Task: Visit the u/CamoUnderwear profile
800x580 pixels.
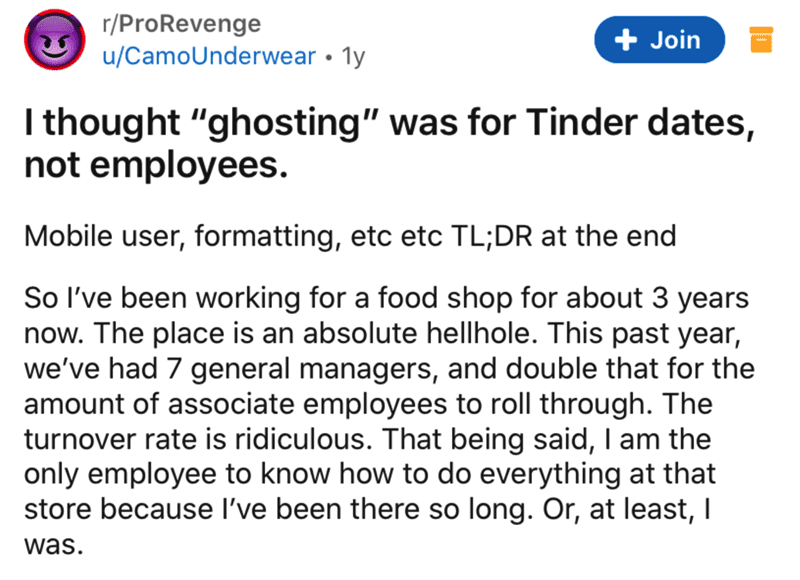Action: pos(209,56)
